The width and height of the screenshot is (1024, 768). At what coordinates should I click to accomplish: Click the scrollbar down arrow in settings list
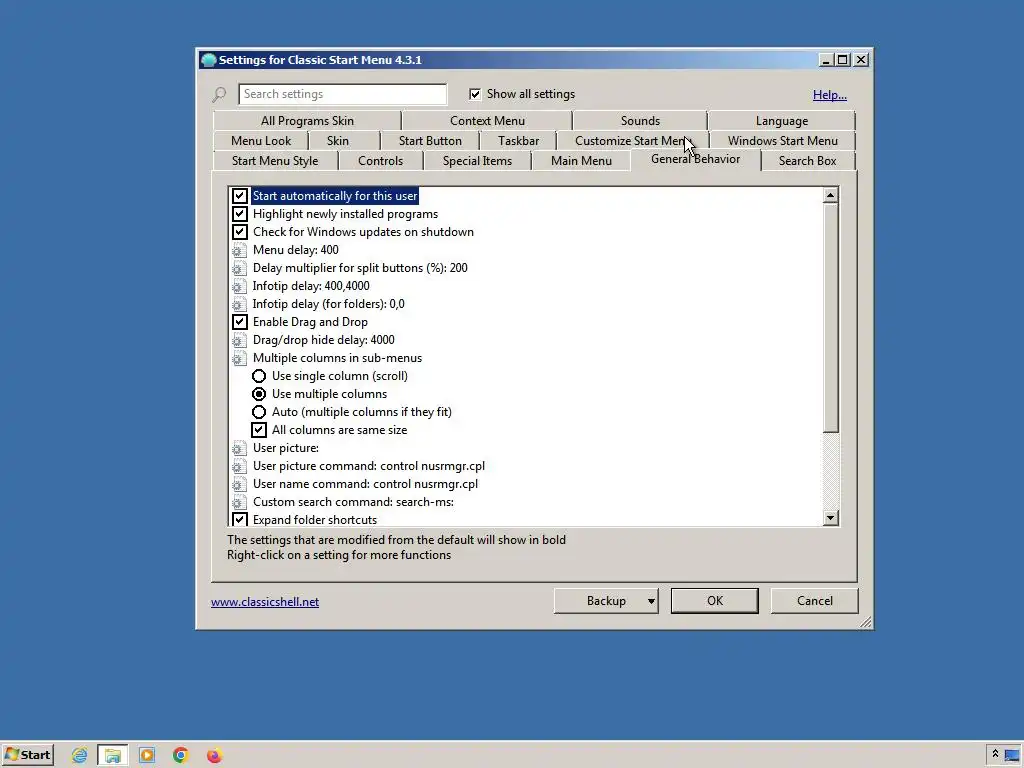coord(830,518)
